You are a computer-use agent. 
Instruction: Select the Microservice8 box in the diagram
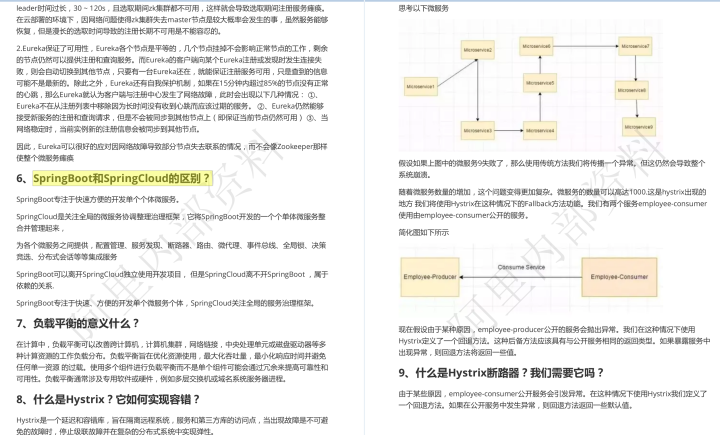[632, 90]
